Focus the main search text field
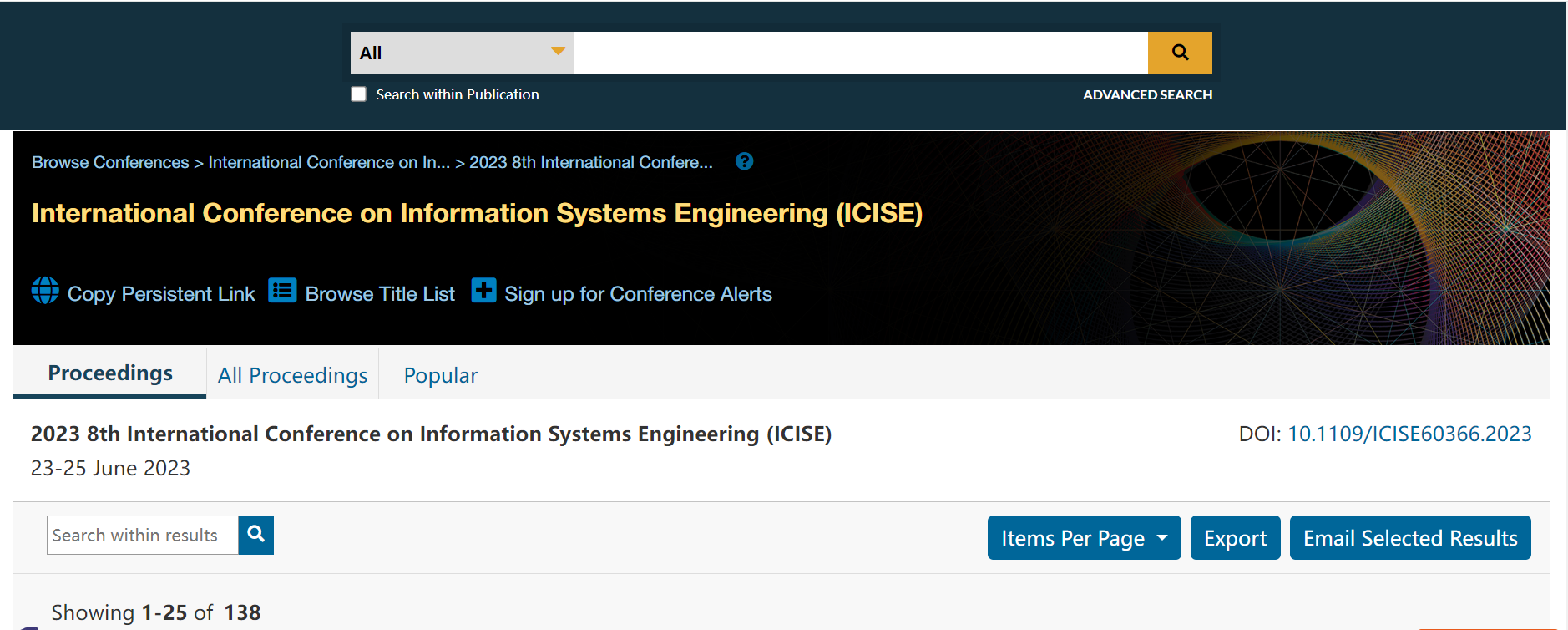Viewport: 1568px width, 630px height. 861,53
